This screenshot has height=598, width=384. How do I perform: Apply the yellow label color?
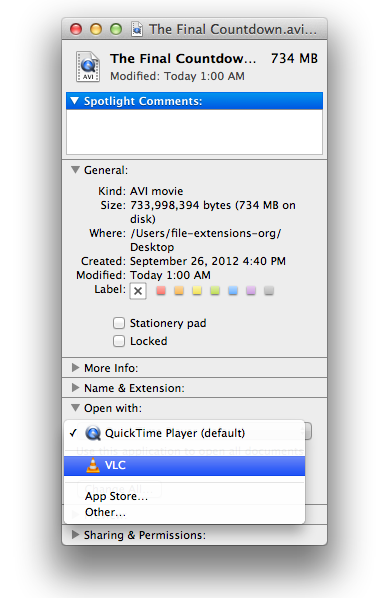pos(197,291)
